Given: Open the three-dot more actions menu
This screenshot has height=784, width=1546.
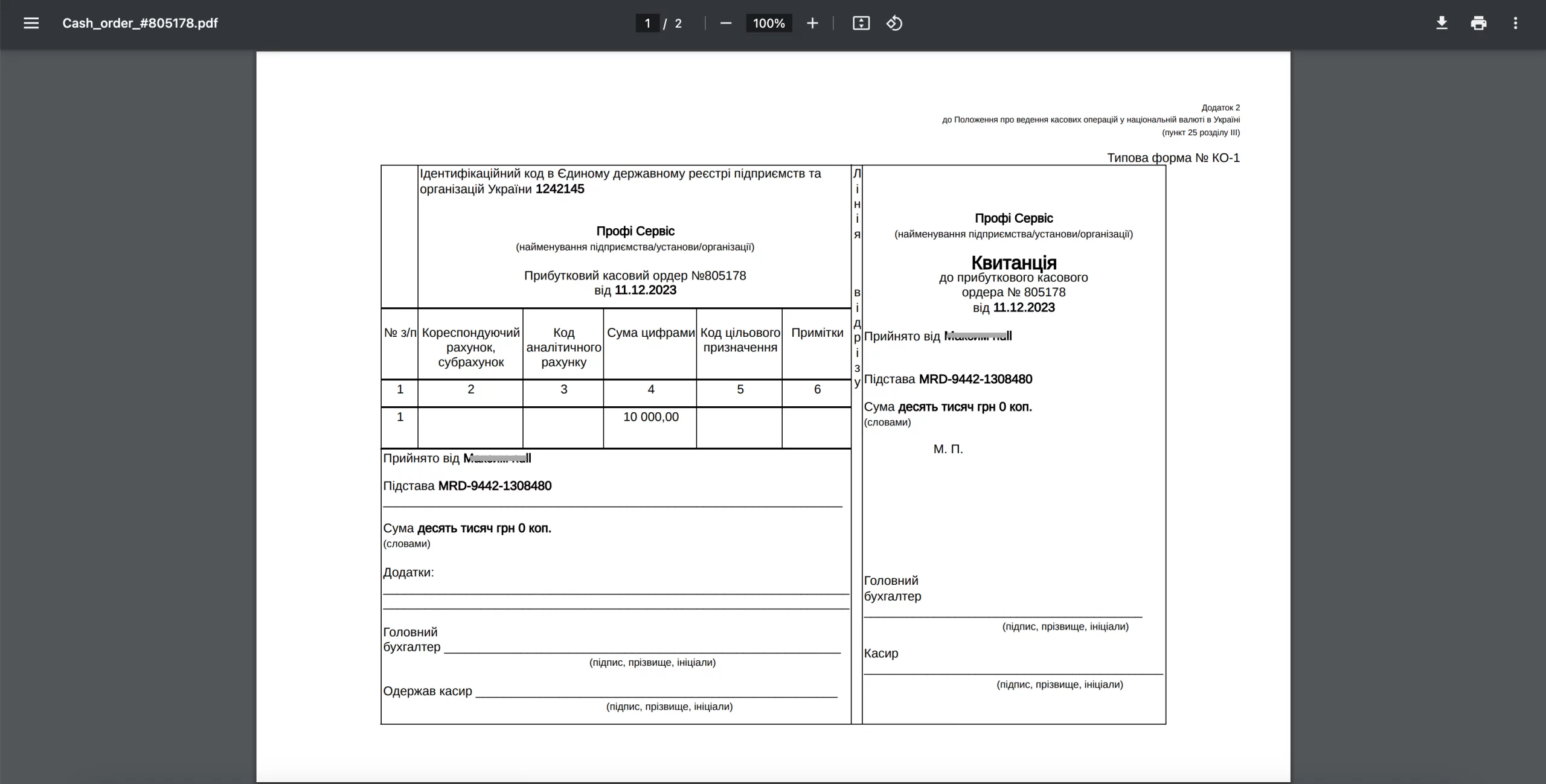Looking at the screenshot, I should (1515, 23).
